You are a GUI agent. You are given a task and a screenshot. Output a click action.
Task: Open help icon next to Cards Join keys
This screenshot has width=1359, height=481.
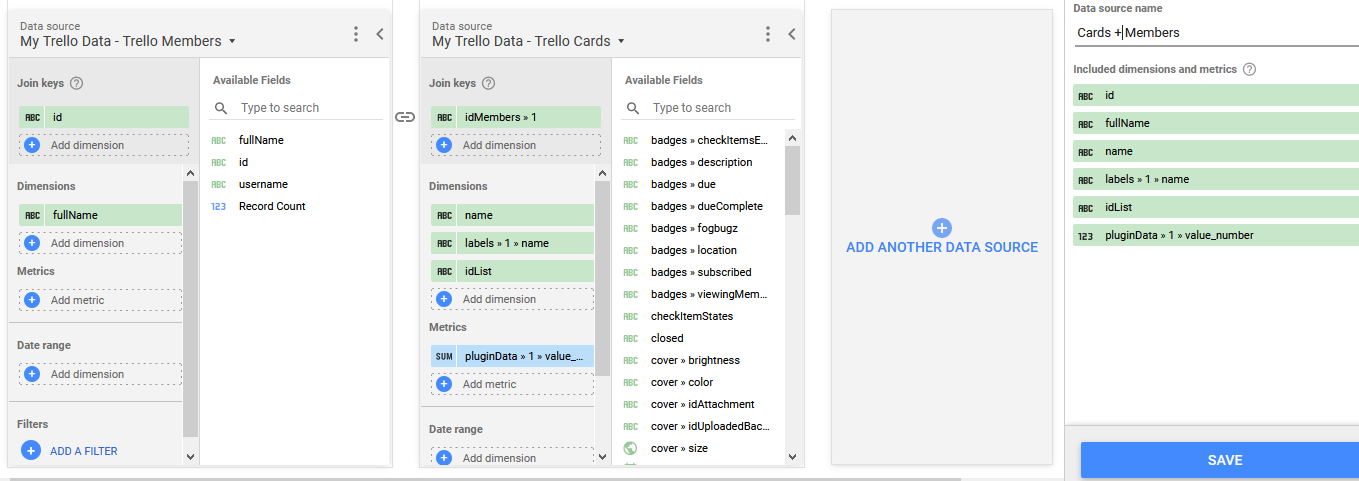(x=489, y=84)
